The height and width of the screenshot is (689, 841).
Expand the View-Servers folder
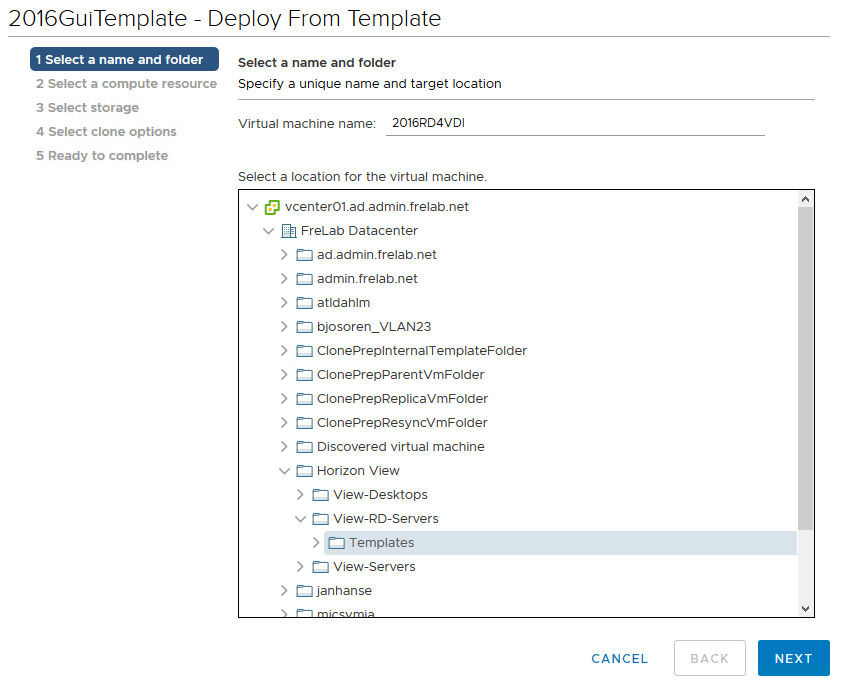(300, 567)
